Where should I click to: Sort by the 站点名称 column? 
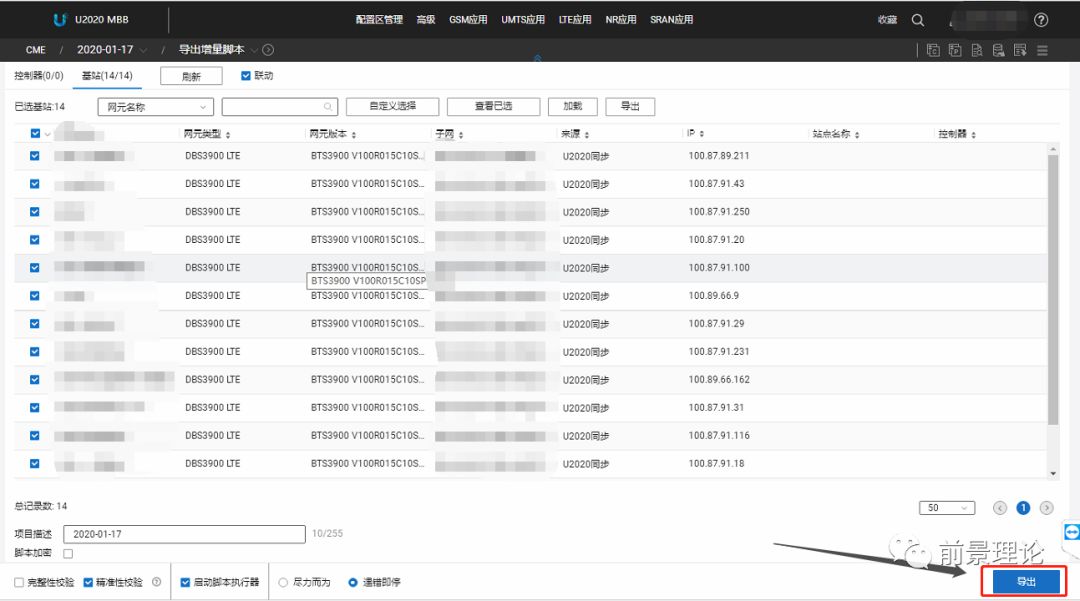pyautogui.click(x=857, y=135)
